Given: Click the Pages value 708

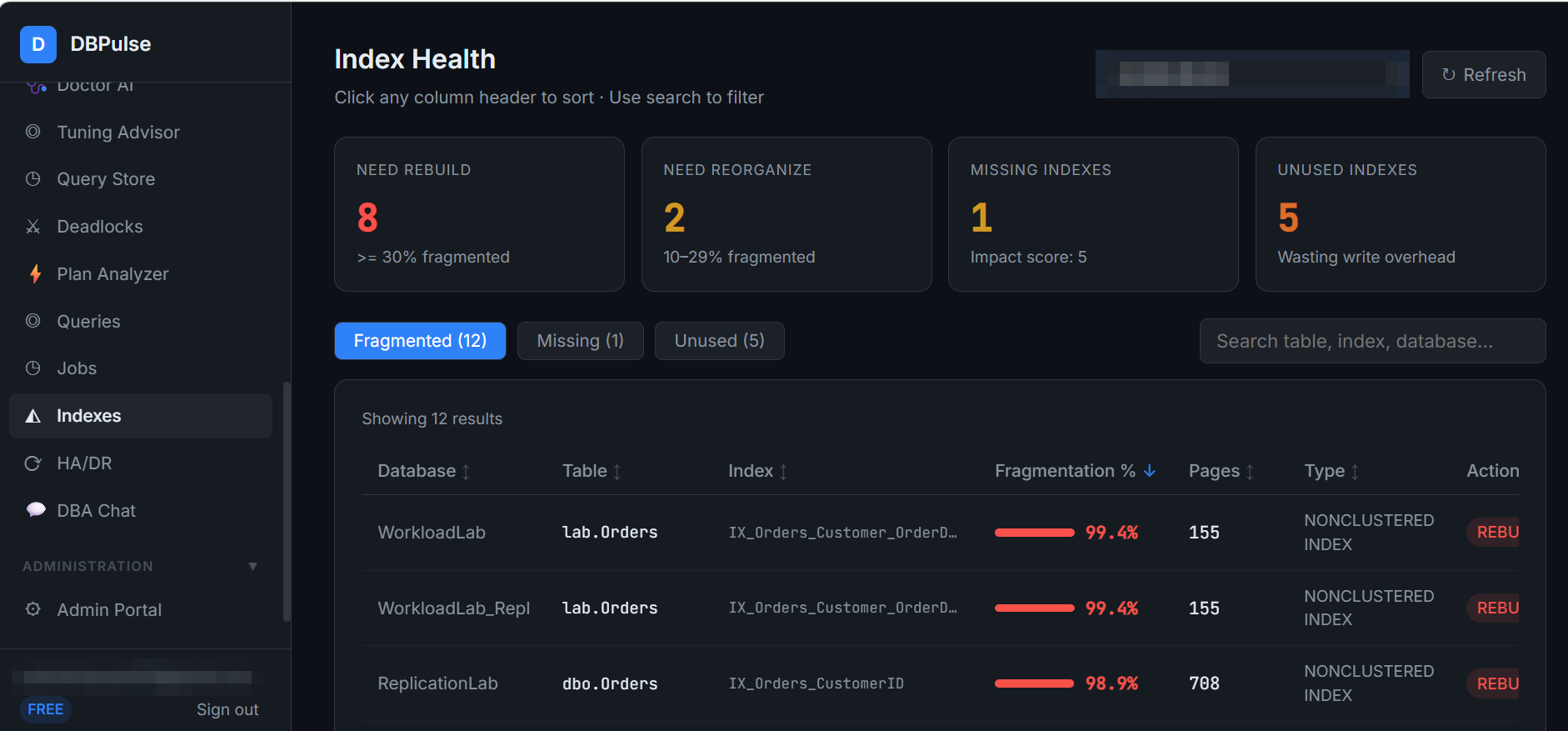Looking at the screenshot, I should pos(1204,683).
